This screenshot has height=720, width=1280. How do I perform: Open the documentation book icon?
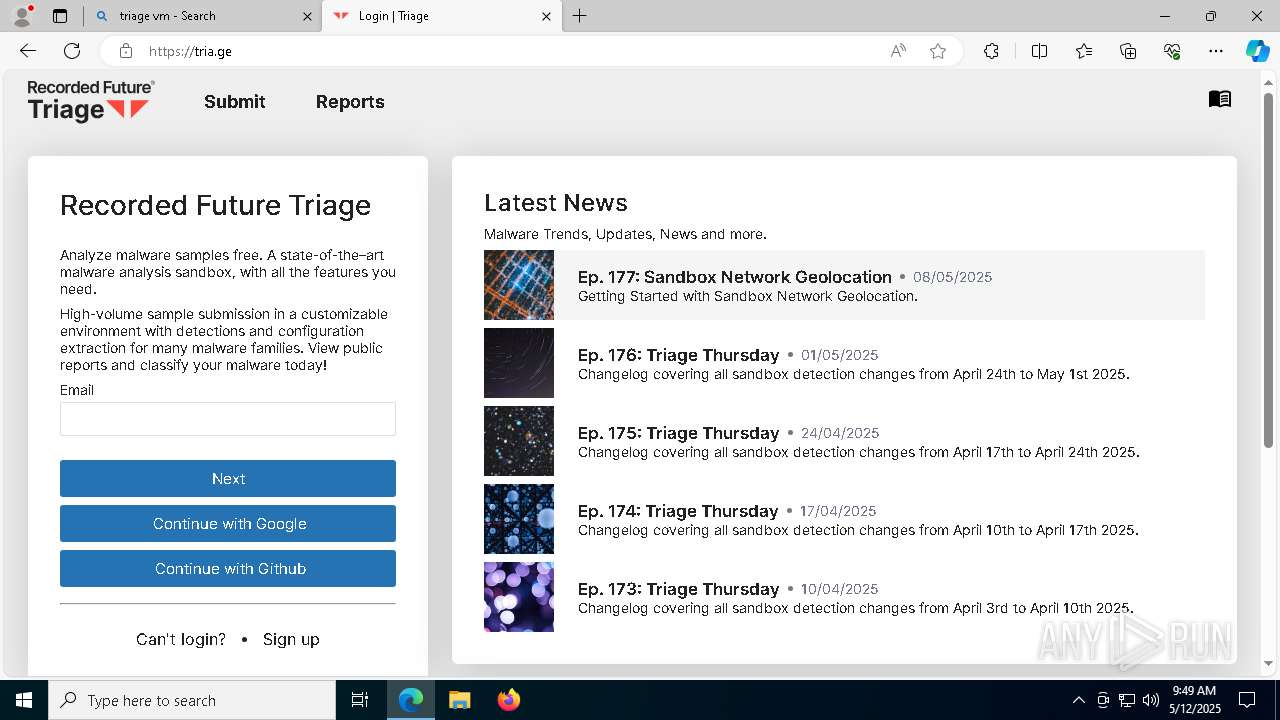(1220, 99)
